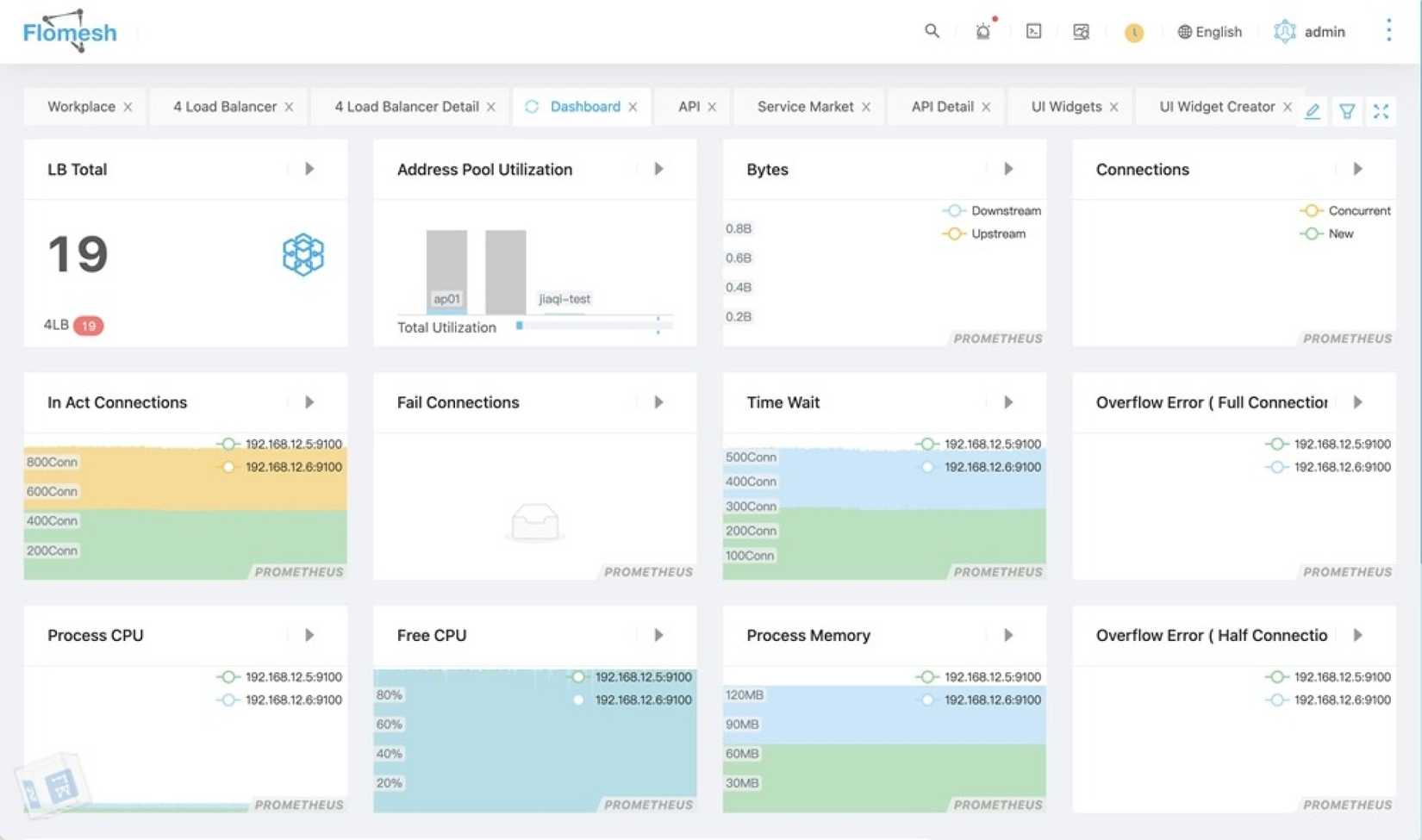
Task: Click the edit pencil icon near the tab bar
Action: click(x=1313, y=111)
